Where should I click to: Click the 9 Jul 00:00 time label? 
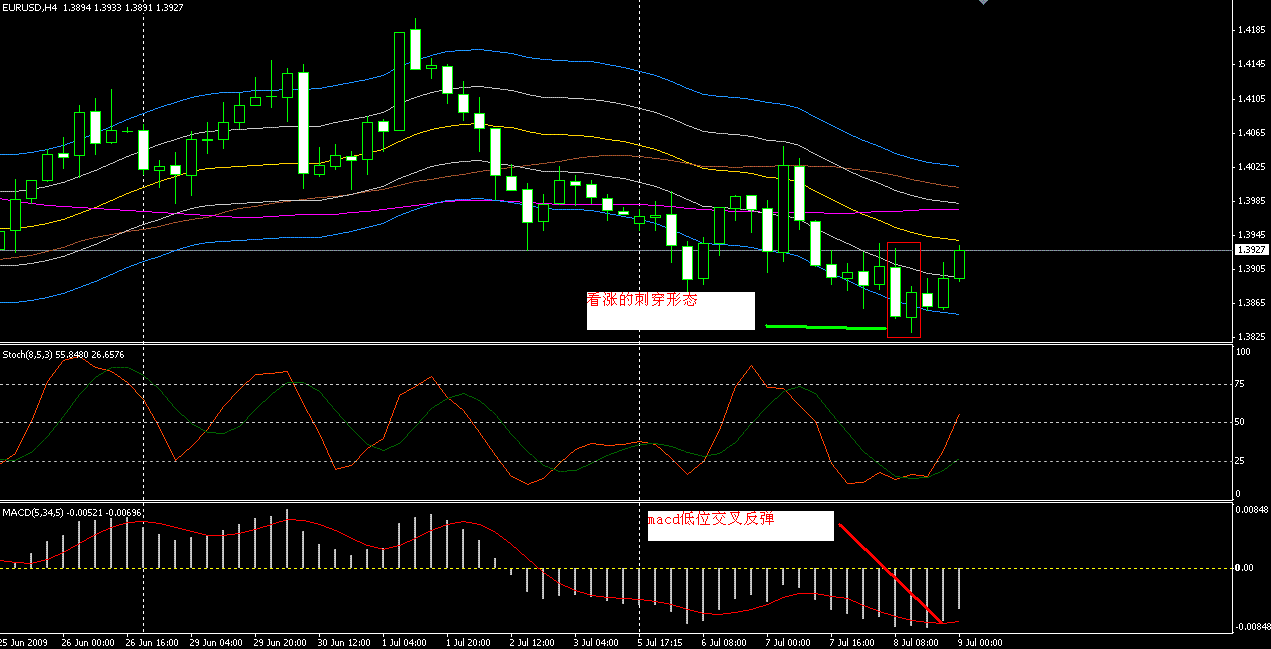pos(981,642)
